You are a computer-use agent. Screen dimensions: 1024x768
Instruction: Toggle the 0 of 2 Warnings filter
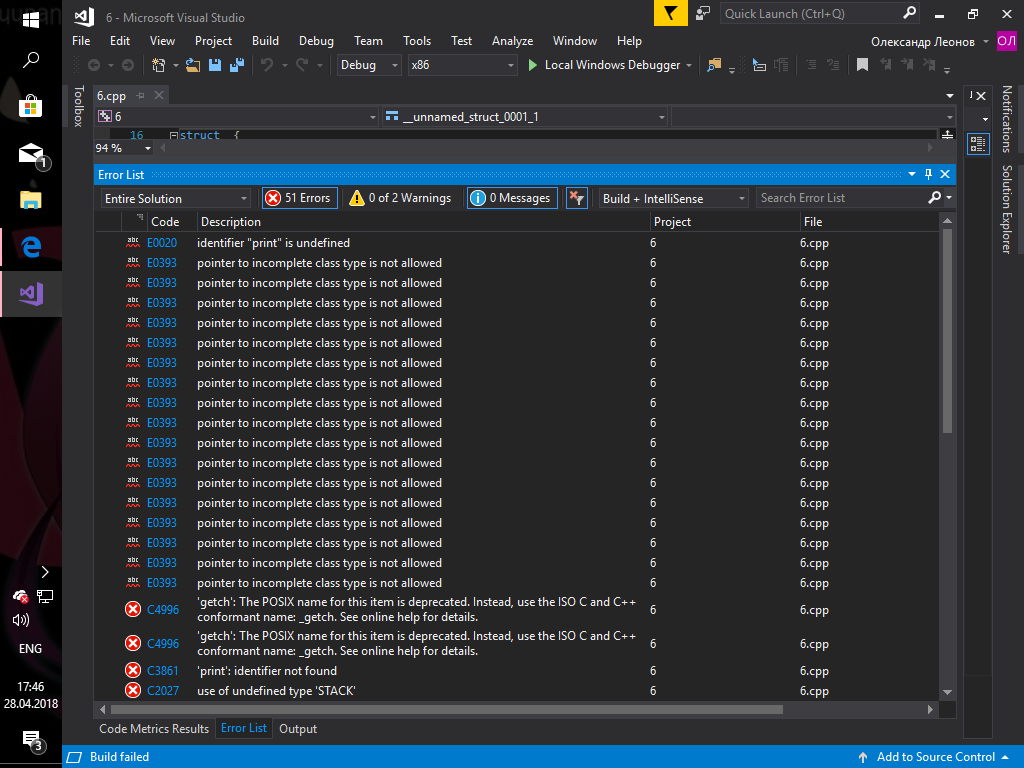400,198
